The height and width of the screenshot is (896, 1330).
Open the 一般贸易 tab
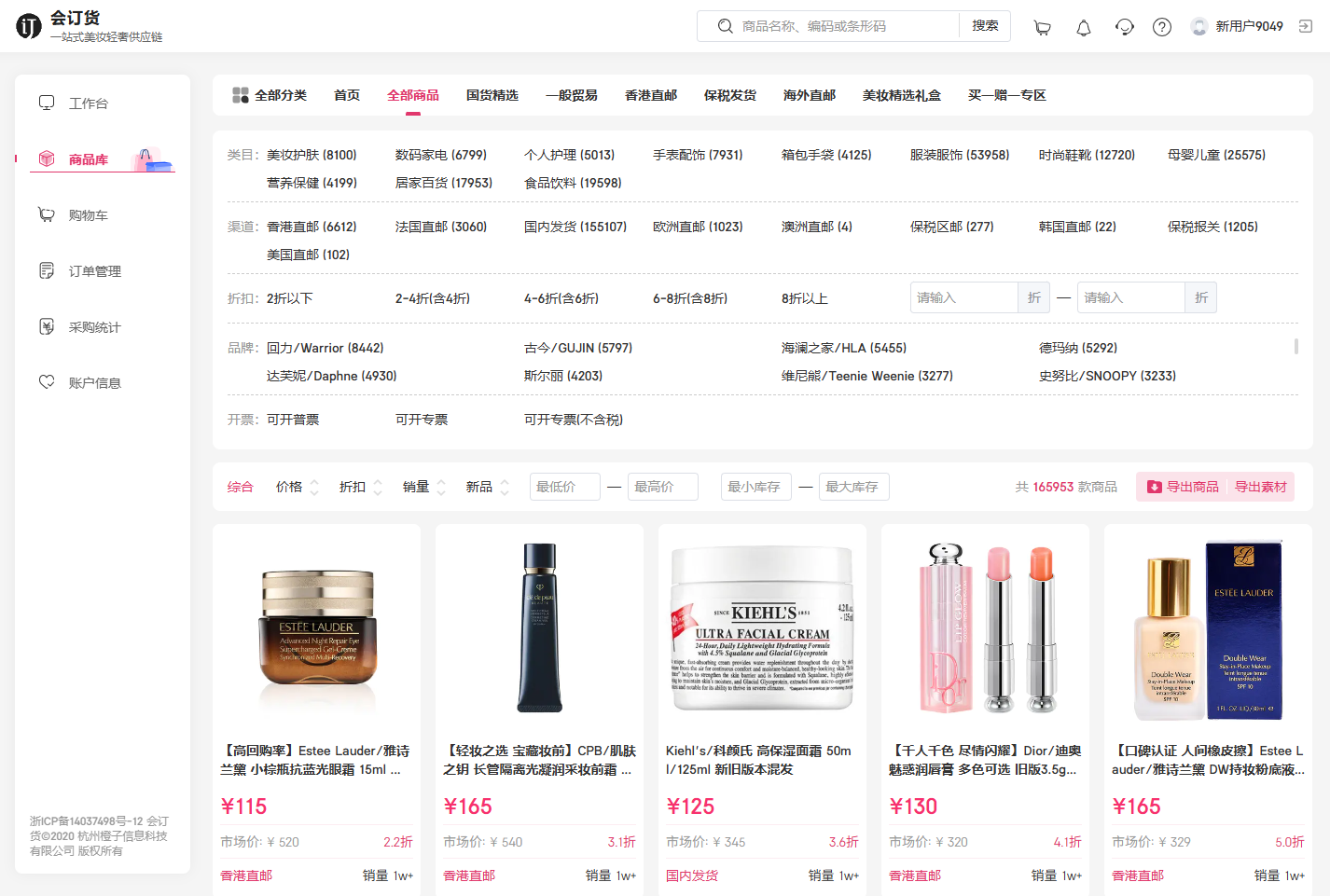(572, 95)
